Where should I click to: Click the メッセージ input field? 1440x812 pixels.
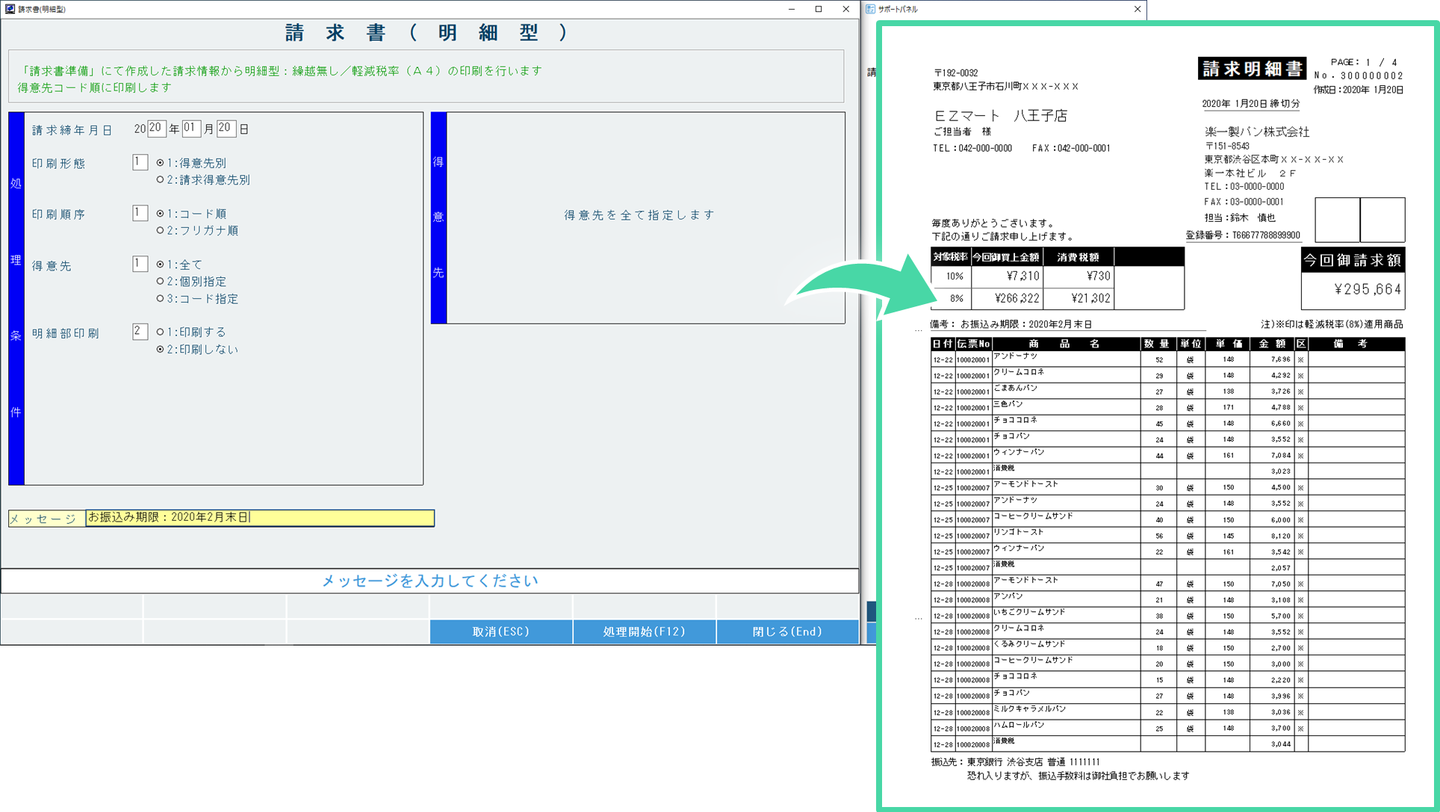260,518
